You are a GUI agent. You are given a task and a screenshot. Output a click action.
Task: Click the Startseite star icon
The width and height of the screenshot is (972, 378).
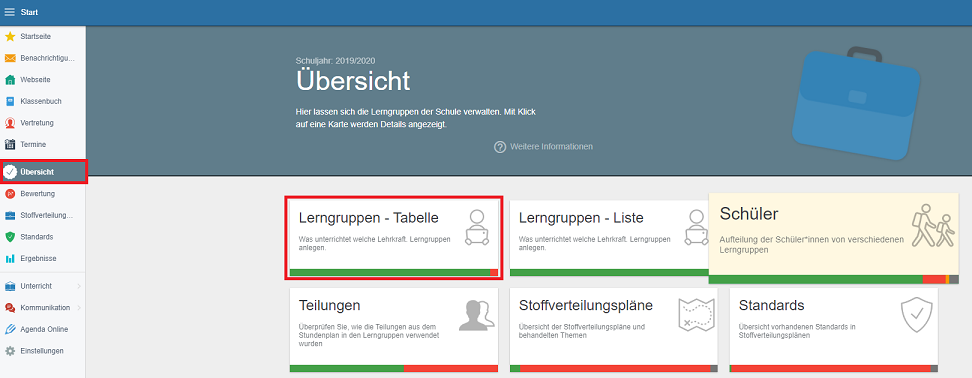point(10,37)
